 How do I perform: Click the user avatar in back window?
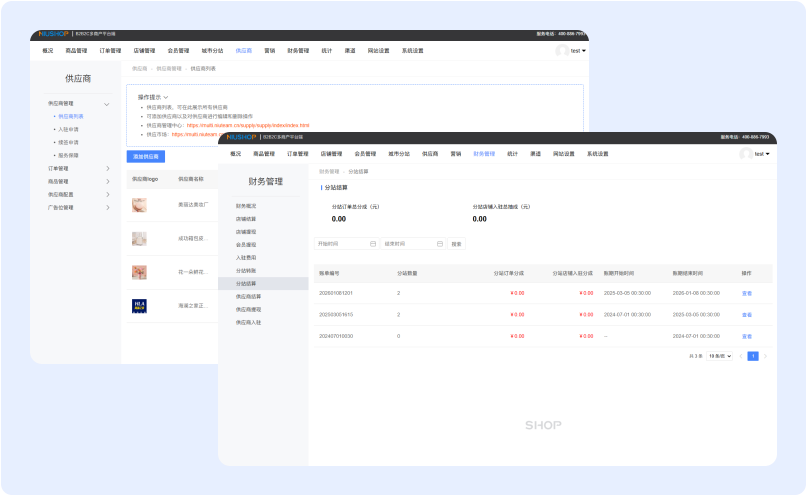coord(562,50)
